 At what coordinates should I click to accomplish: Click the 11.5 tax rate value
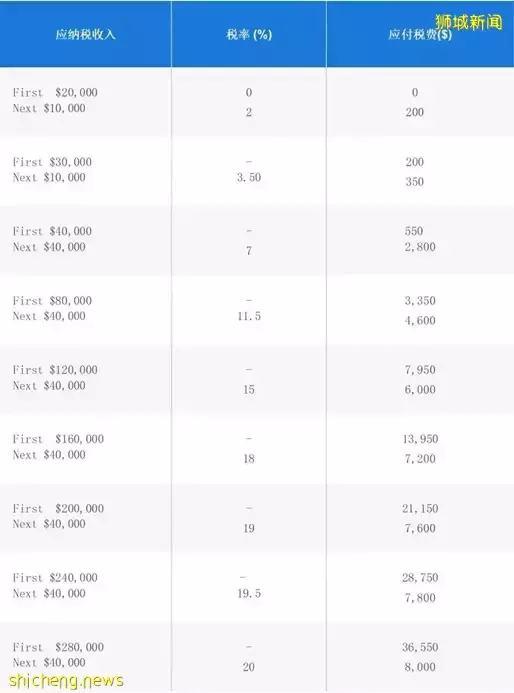click(249, 316)
